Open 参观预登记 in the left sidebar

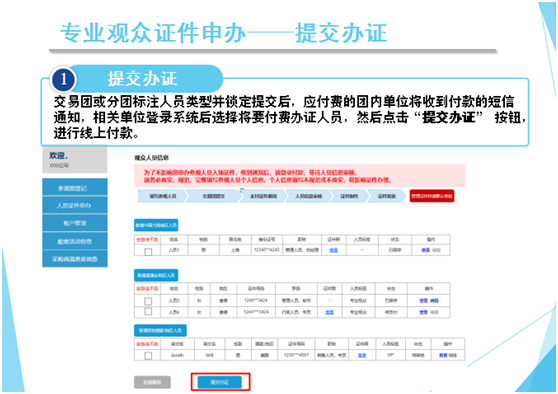point(75,188)
